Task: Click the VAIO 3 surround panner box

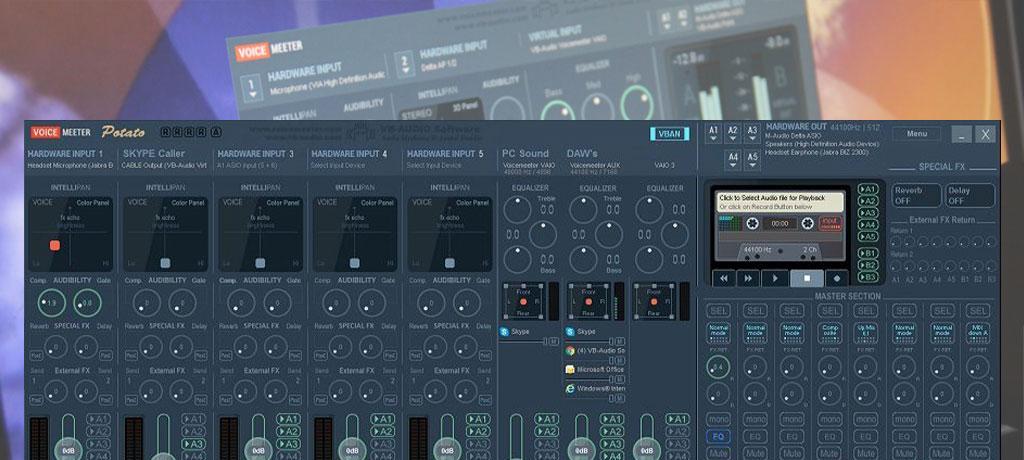Action: [x=654, y=301]
